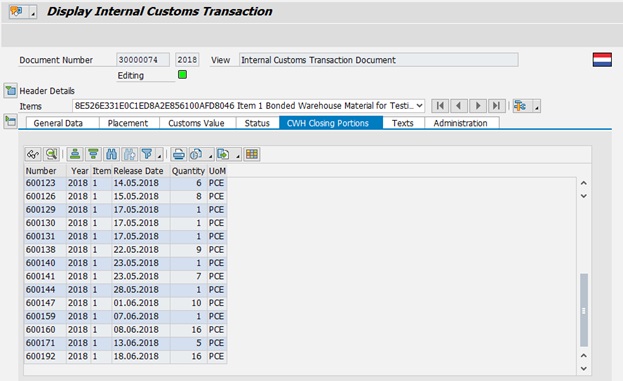623x381 pixels.
Task: Open the Status tab
Action: tap(257, 123)
